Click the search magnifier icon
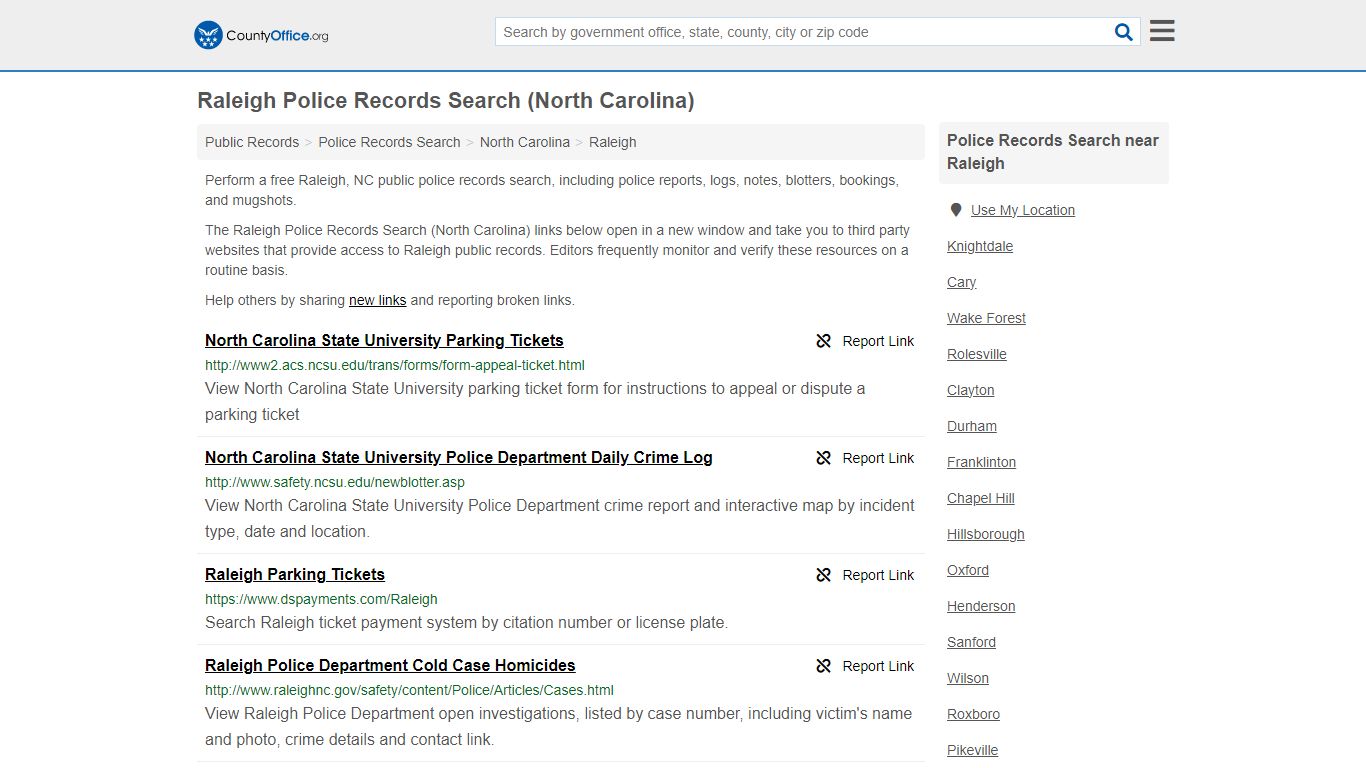Screen dimensions: 1366x768 1124,32
